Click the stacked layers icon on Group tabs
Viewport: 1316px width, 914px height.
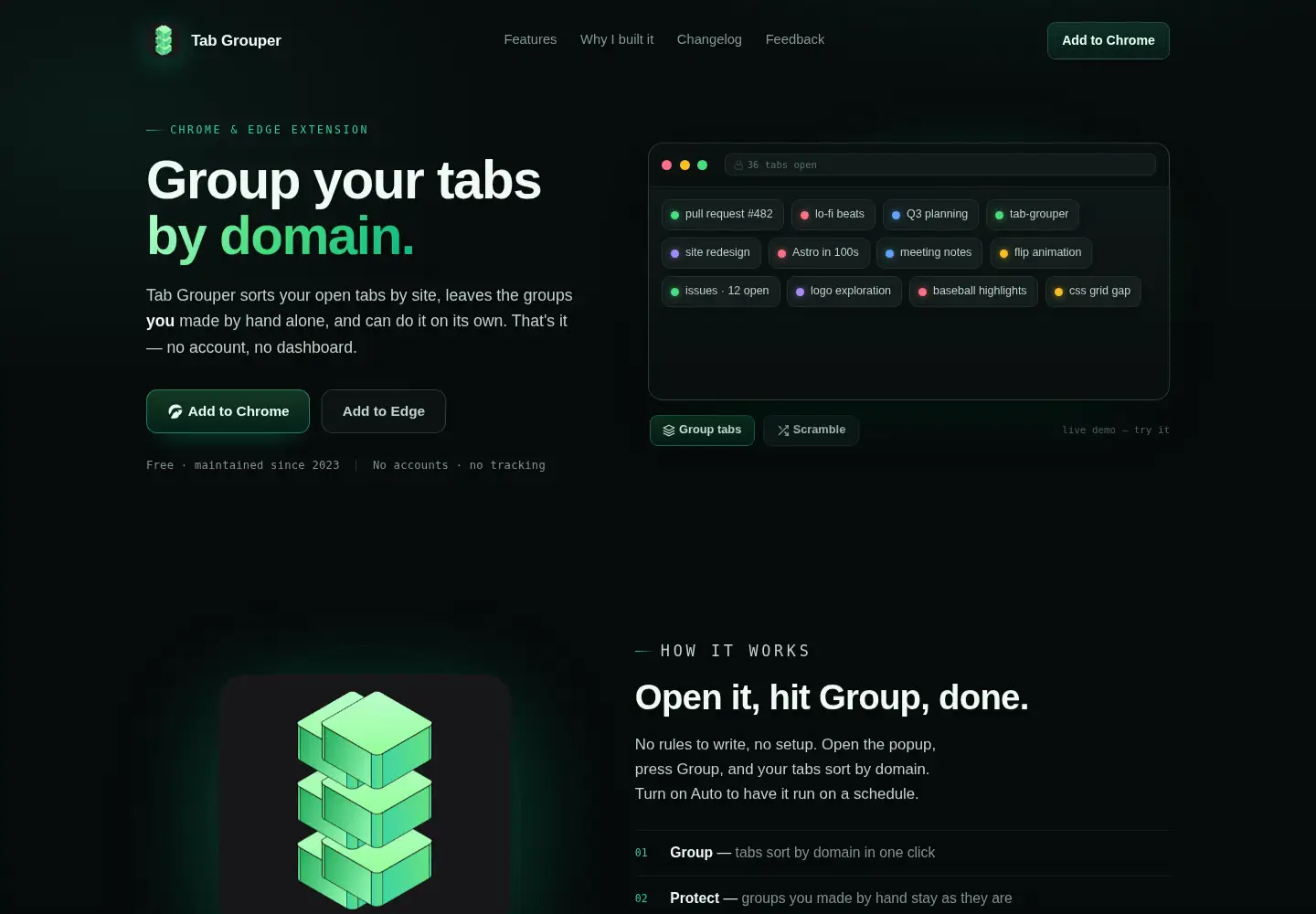pos(669,430)
